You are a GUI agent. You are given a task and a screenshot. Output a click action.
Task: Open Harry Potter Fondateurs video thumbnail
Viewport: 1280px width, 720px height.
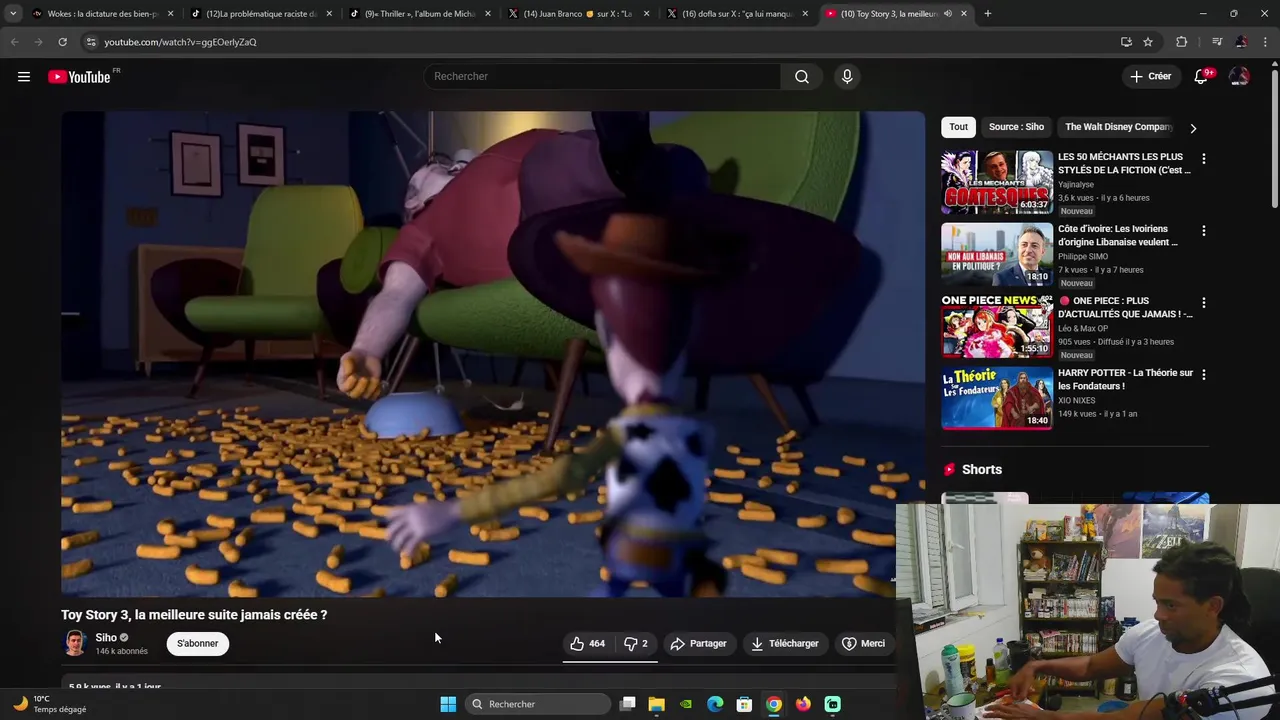[x=997, y=398]
